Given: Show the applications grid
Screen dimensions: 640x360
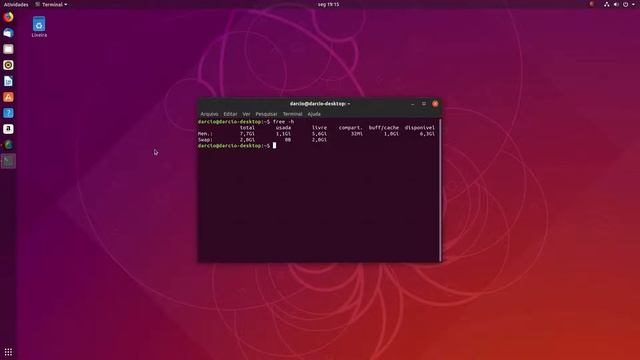Looking at the screenshot, I should pos(8,351).
